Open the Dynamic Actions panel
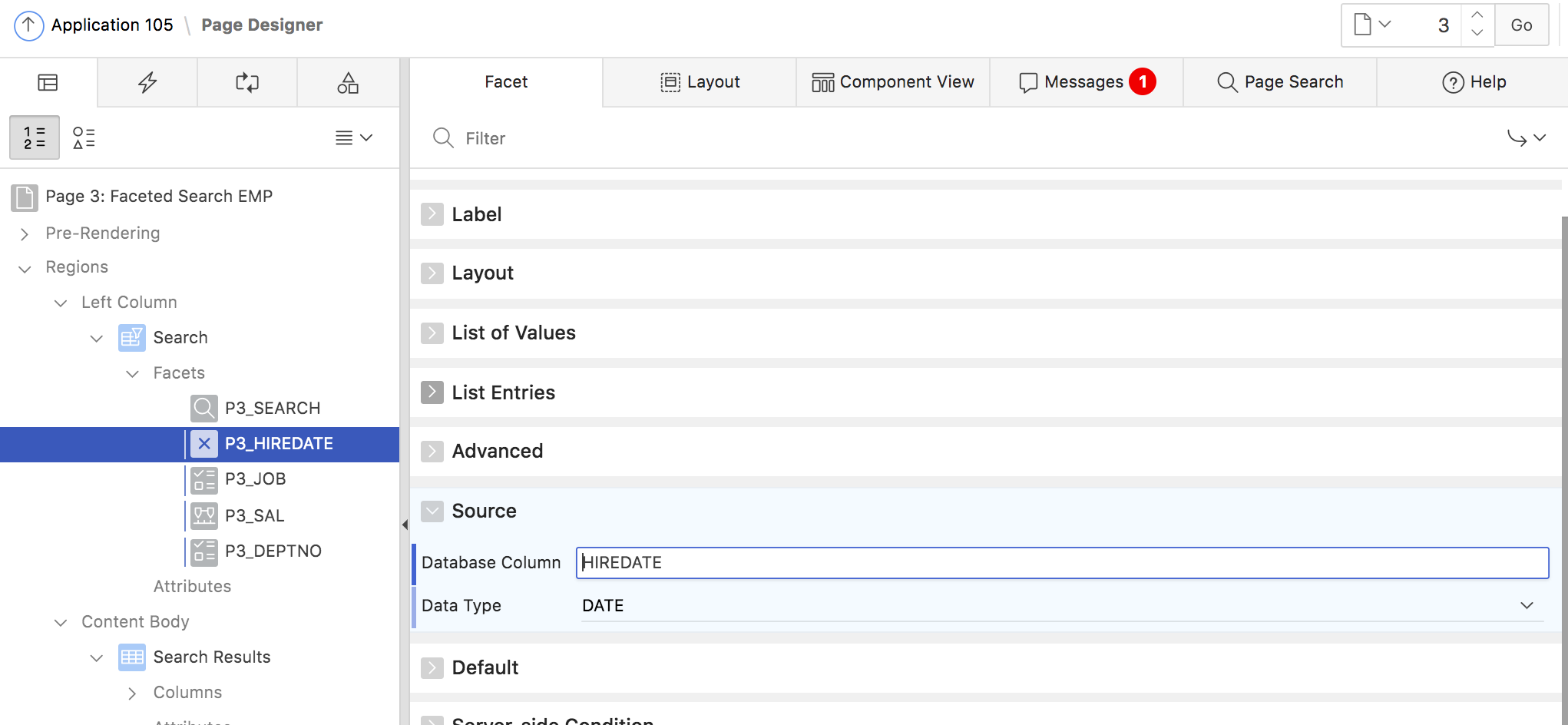Screen dimensions: 1568x725 pyautogui.click(x=147, y=81)
